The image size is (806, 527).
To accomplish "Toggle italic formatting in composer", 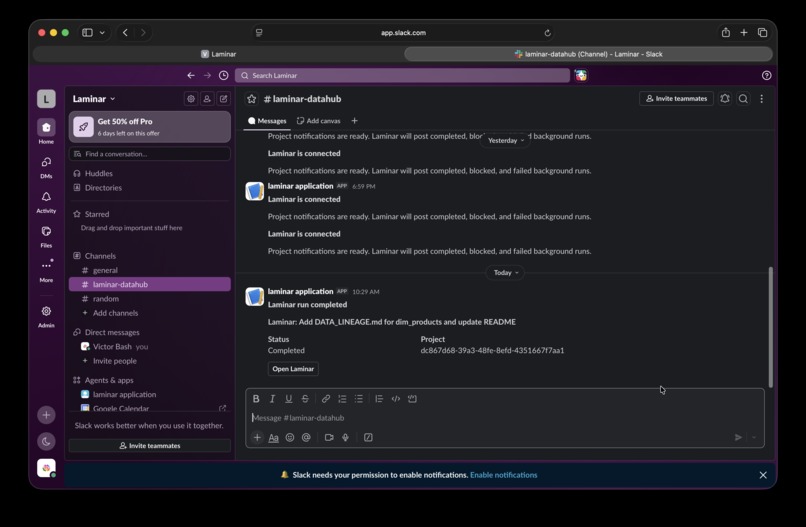I will click(x=272, y=398).
